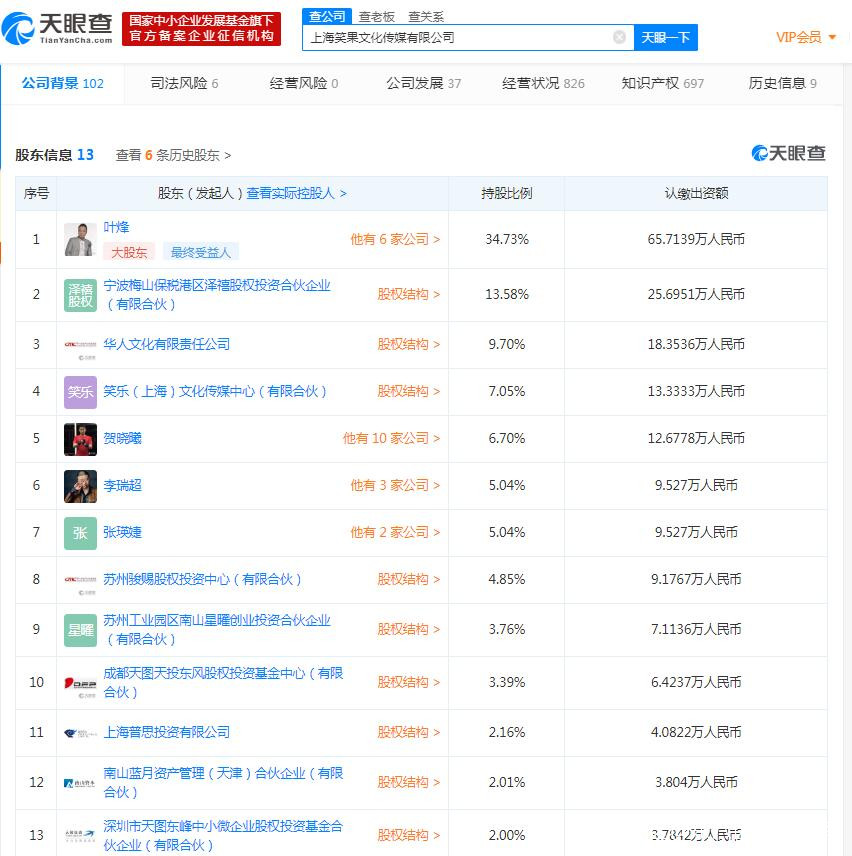This screenshot has height=856, width=852.
Task: Open 股权结构 for 上海普思投资有限公司
Action: coord(408,732)
